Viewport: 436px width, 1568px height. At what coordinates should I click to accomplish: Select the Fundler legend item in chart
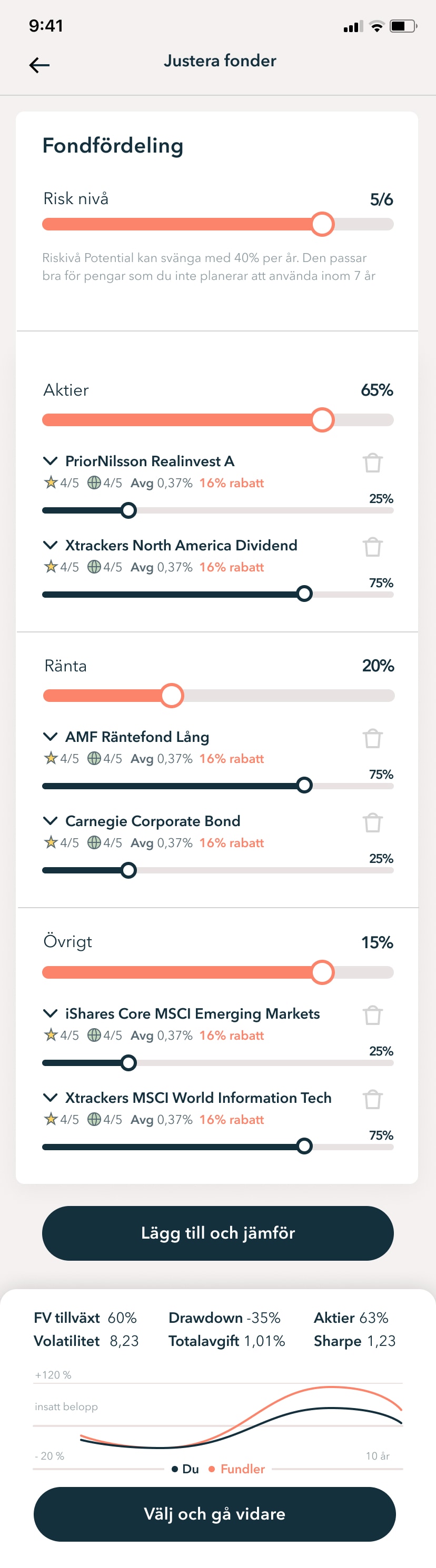(x=237, y=1469)
